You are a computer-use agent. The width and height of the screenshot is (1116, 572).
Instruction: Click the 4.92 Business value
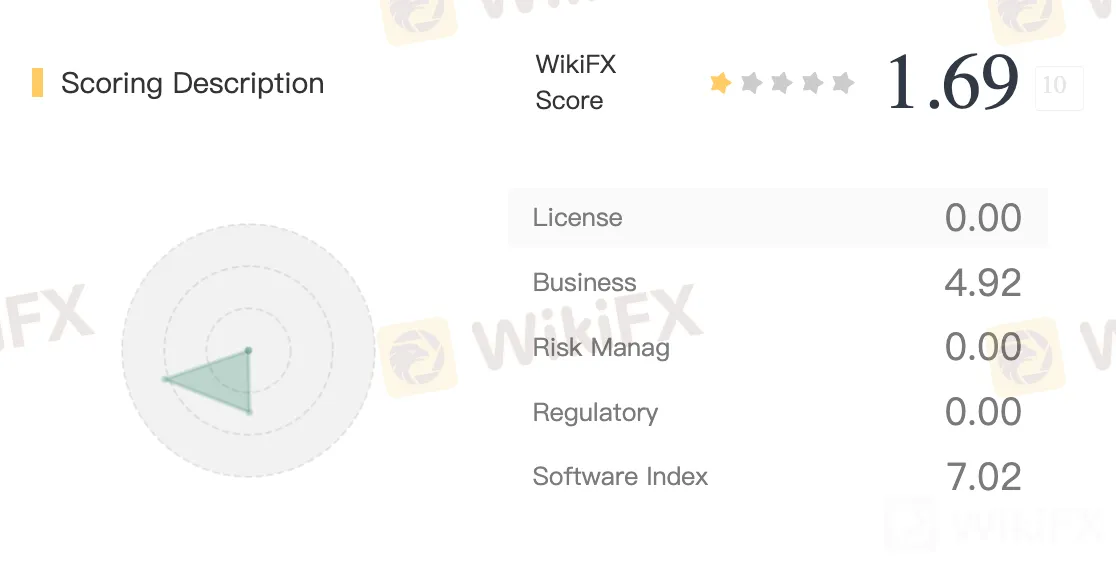tap(983, 282)
